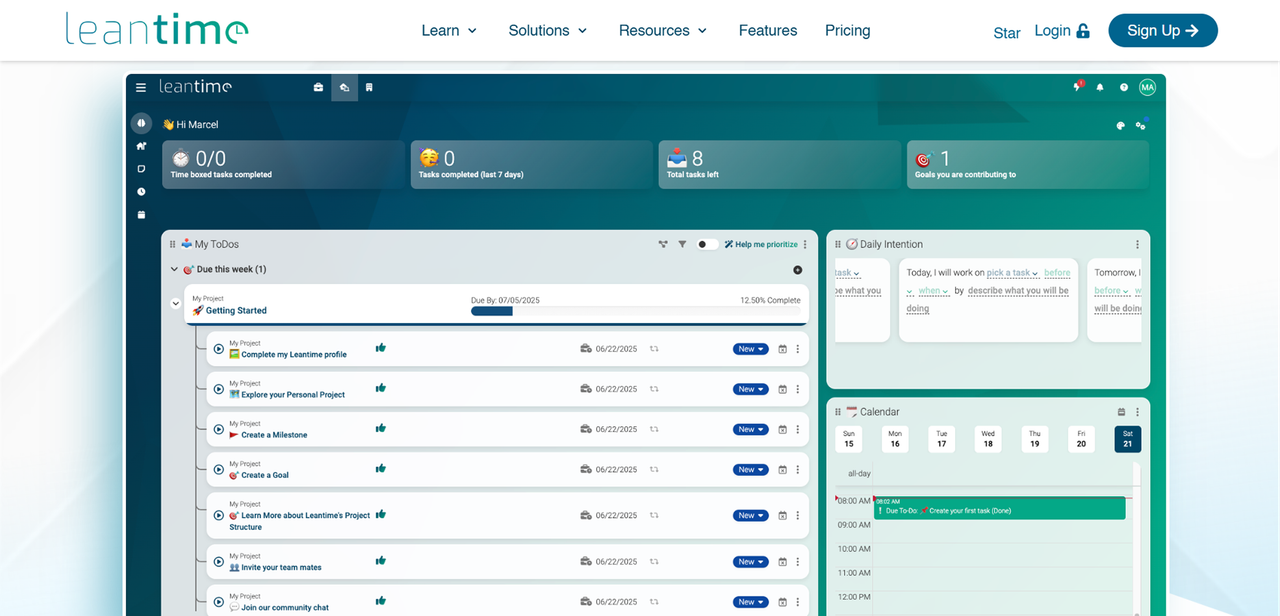Click the bookmark icon in the app header
The image size is (1280, 616).
click(369, 88)
